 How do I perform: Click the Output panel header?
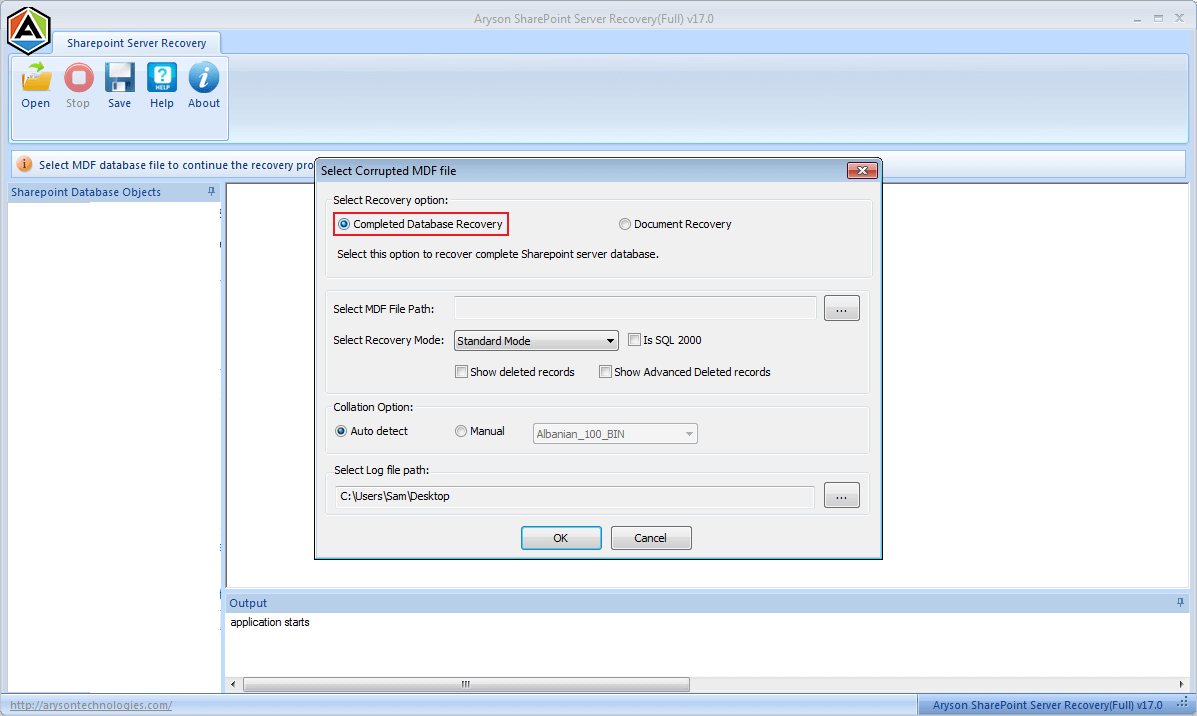707,603
